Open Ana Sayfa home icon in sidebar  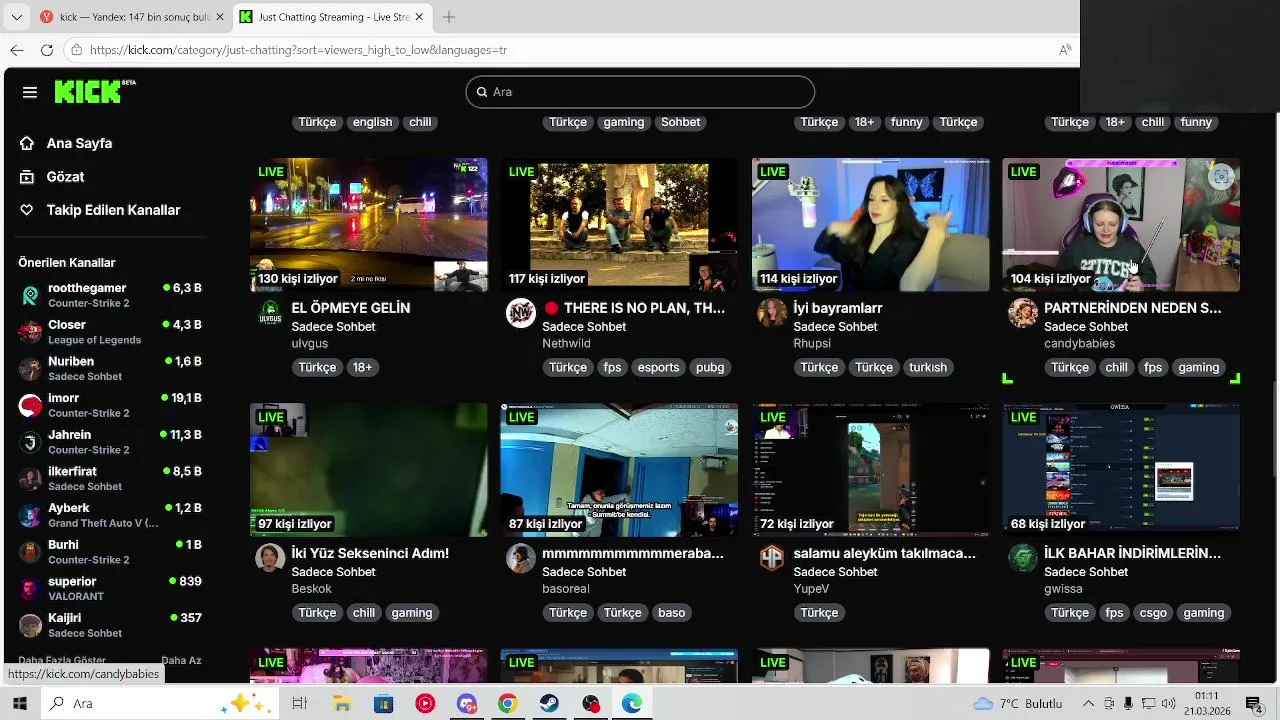(27, 143)
